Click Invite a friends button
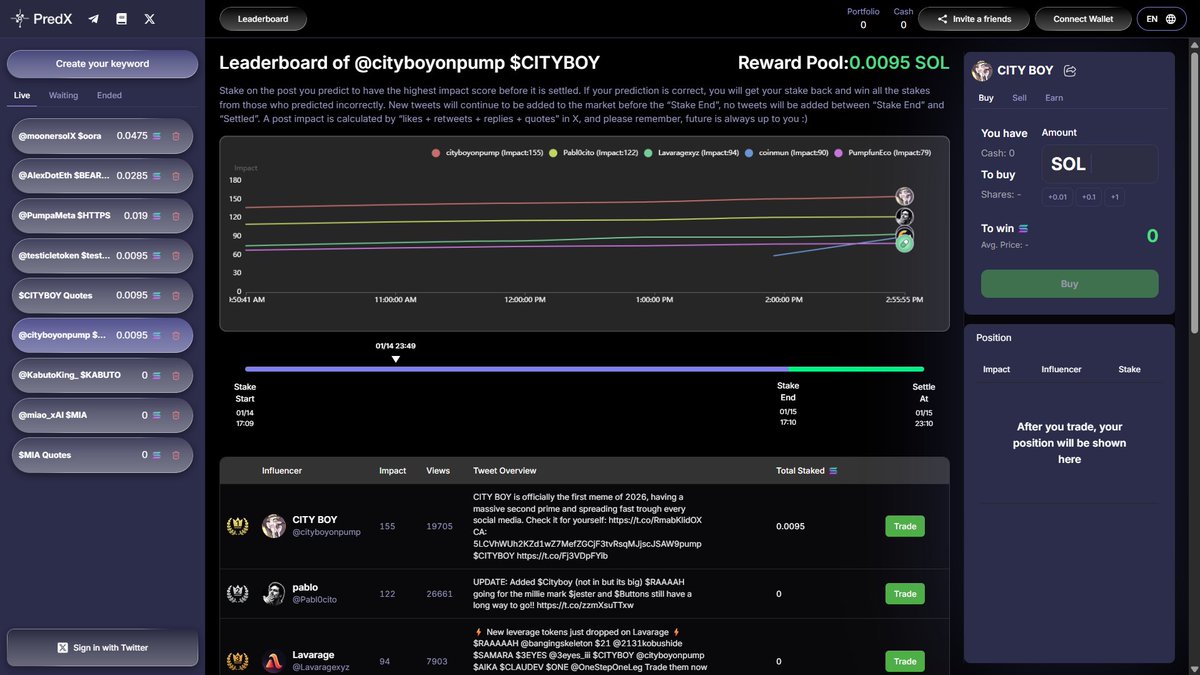1200x675 pixels. [972, 19]
